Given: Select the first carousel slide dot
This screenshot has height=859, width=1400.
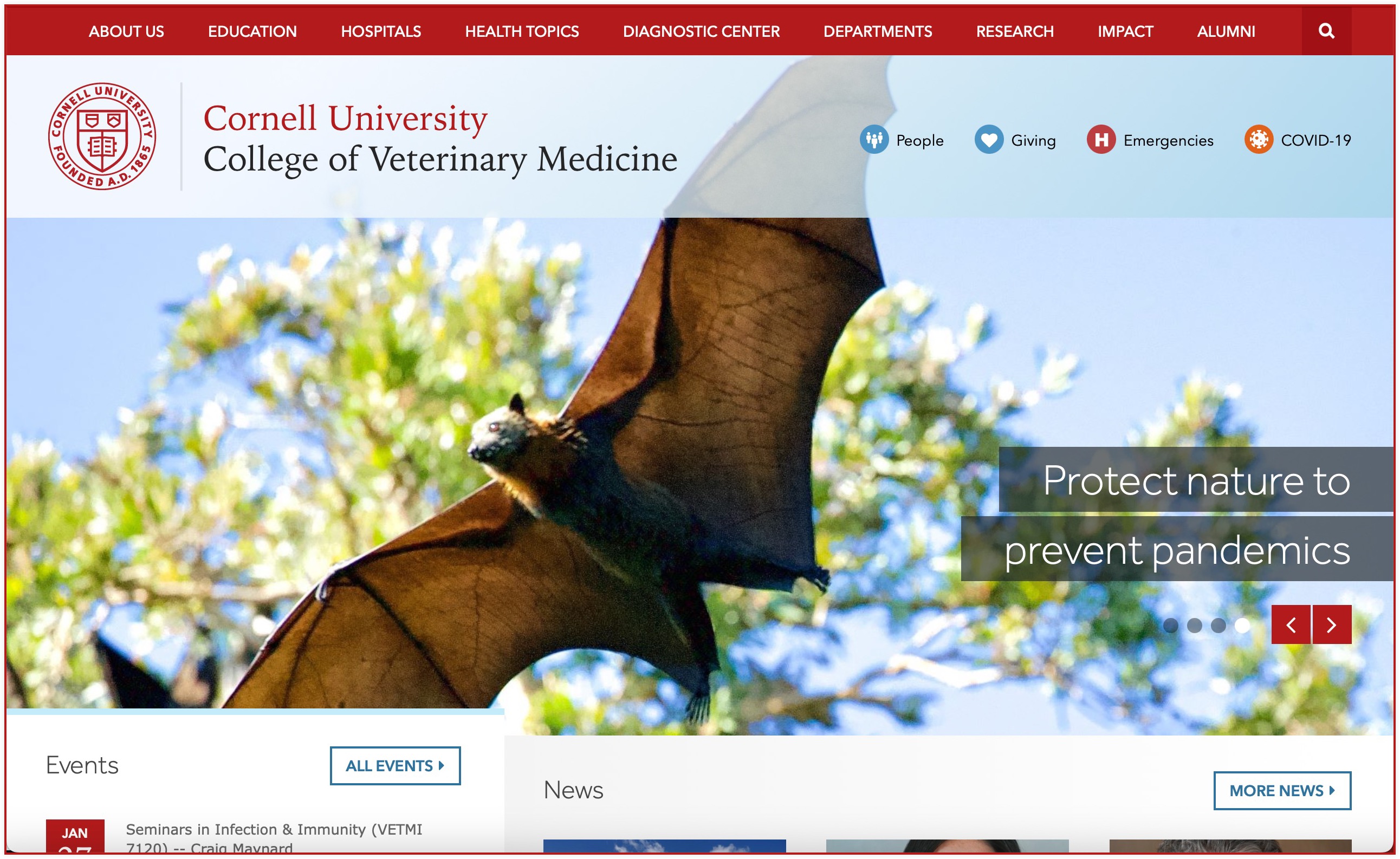Looking at the screenshot, I should (x=1170, y=625).
